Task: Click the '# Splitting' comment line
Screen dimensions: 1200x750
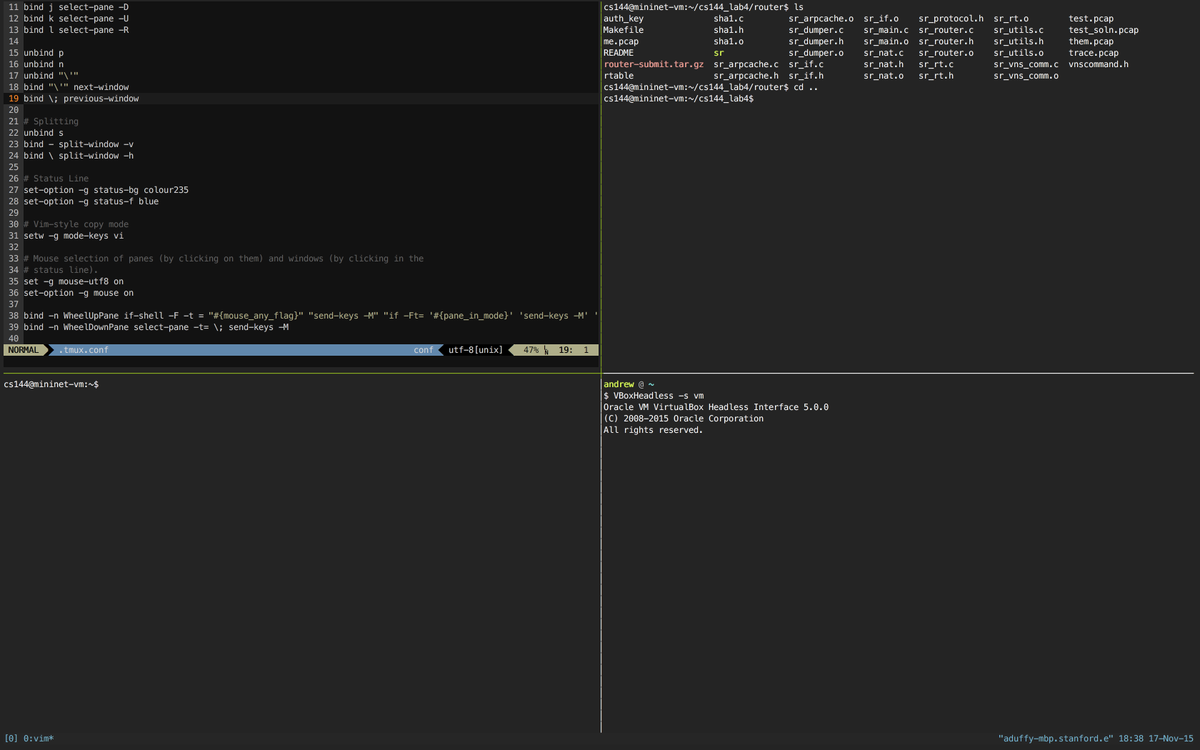Action: tap(51, 122)
